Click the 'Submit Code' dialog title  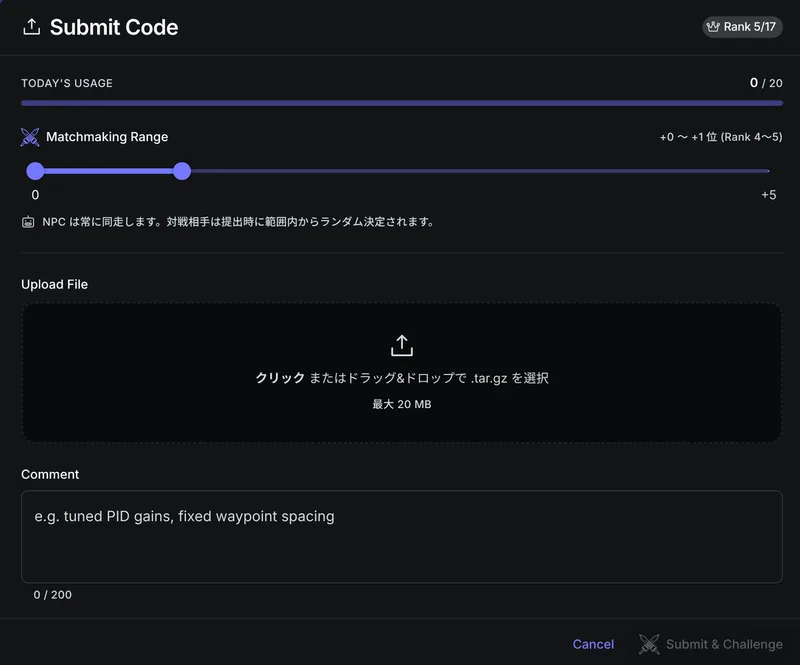[x=114, y=27]
